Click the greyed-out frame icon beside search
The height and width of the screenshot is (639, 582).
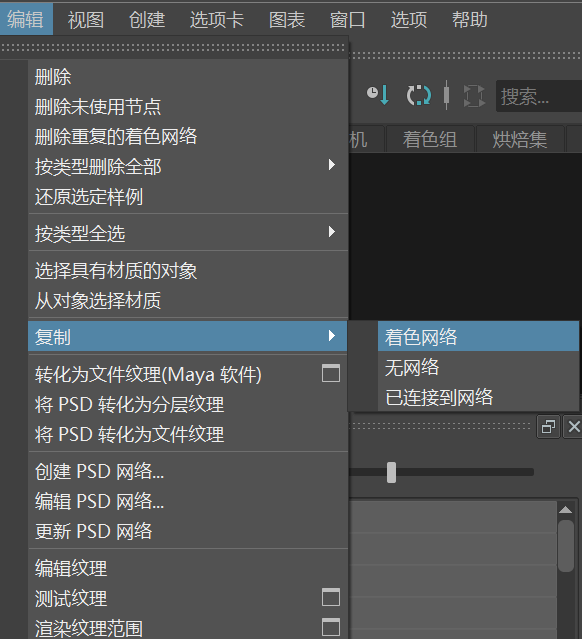474,96
